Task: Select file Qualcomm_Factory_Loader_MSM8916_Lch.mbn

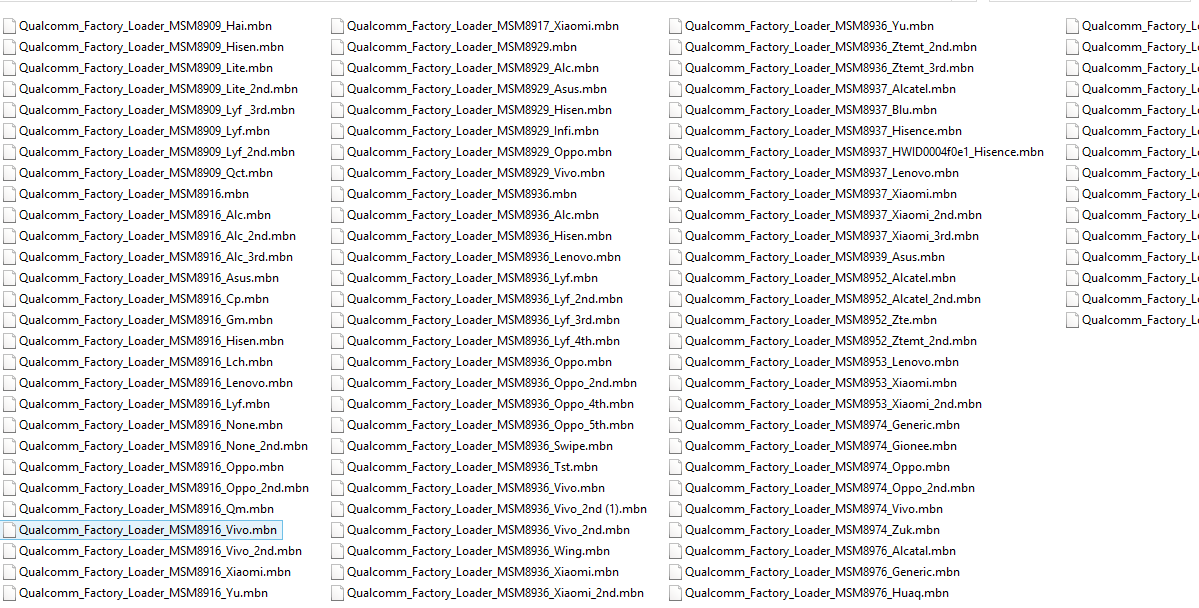Action: point(146,362)
